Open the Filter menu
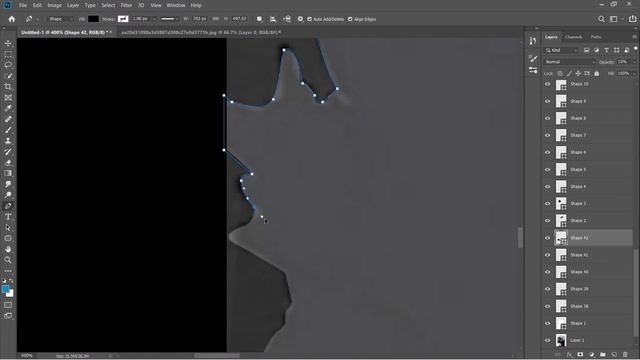Screen dimensions: 640x360 [126, 5]
